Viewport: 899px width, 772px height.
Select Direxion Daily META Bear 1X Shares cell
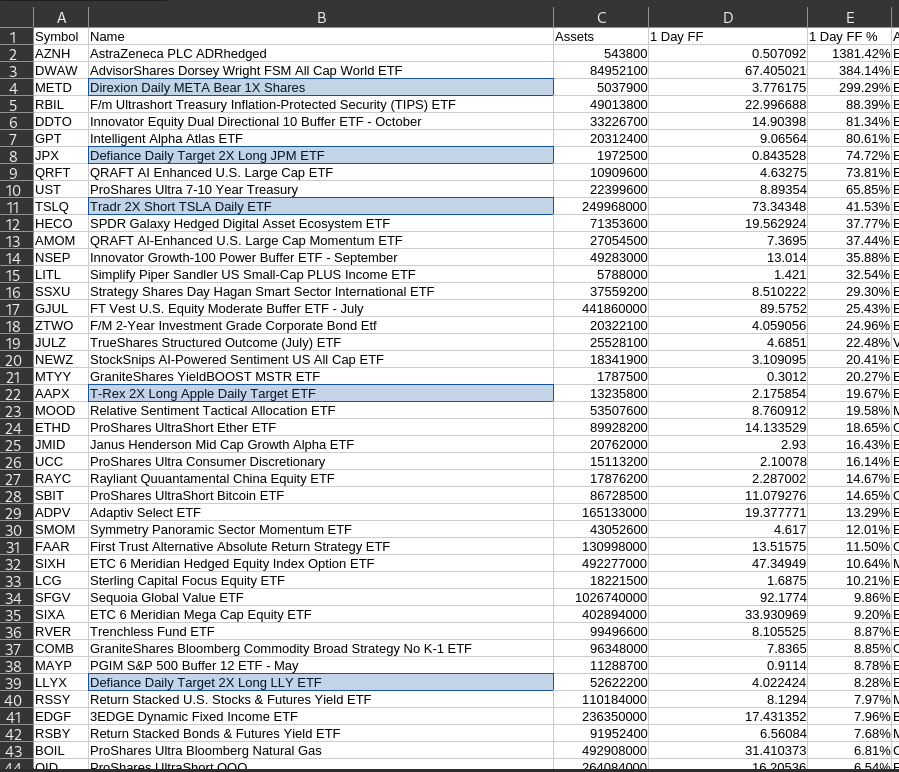coord(321,88)
